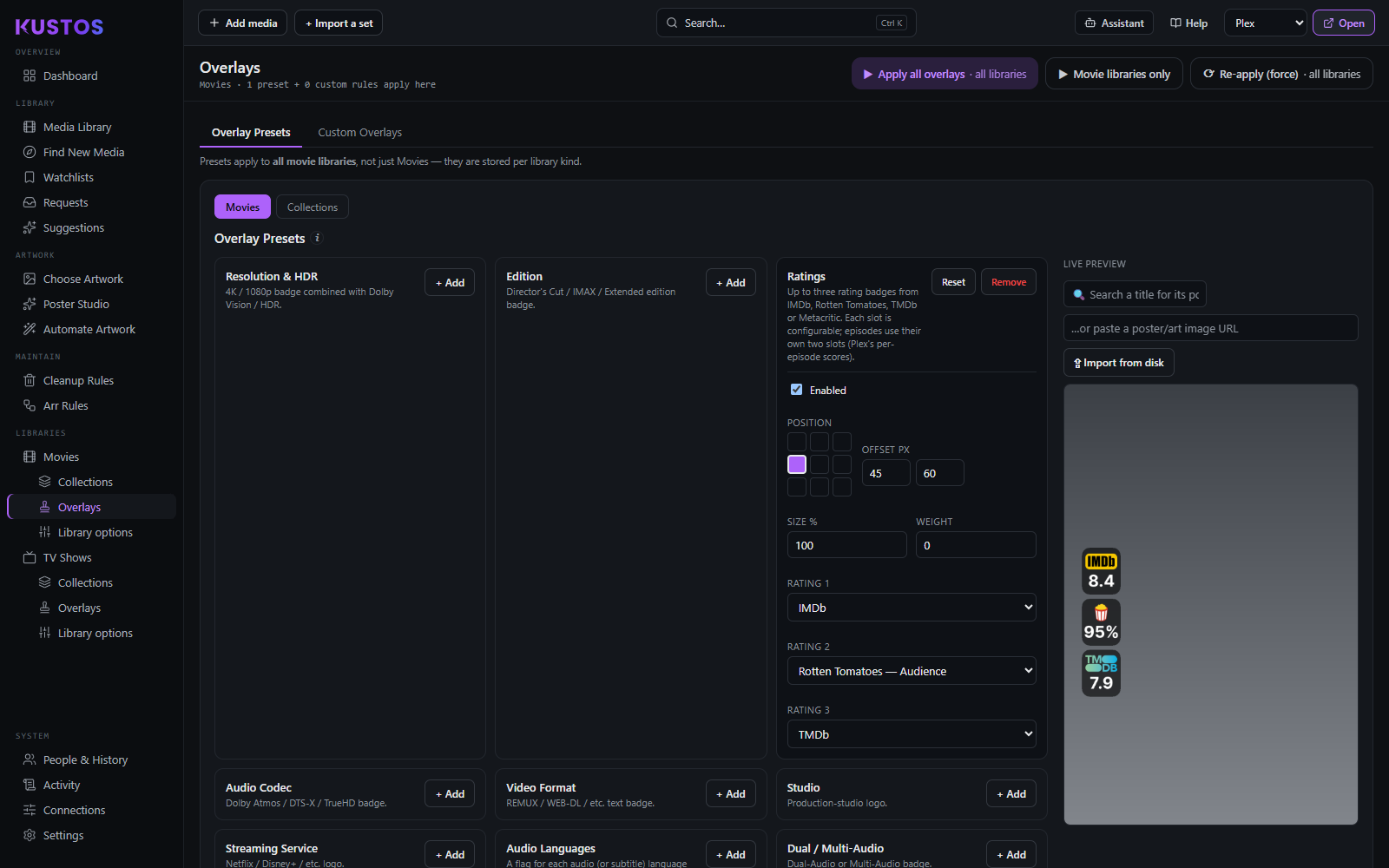Click the Activity log icon

[x=30, y=785]
